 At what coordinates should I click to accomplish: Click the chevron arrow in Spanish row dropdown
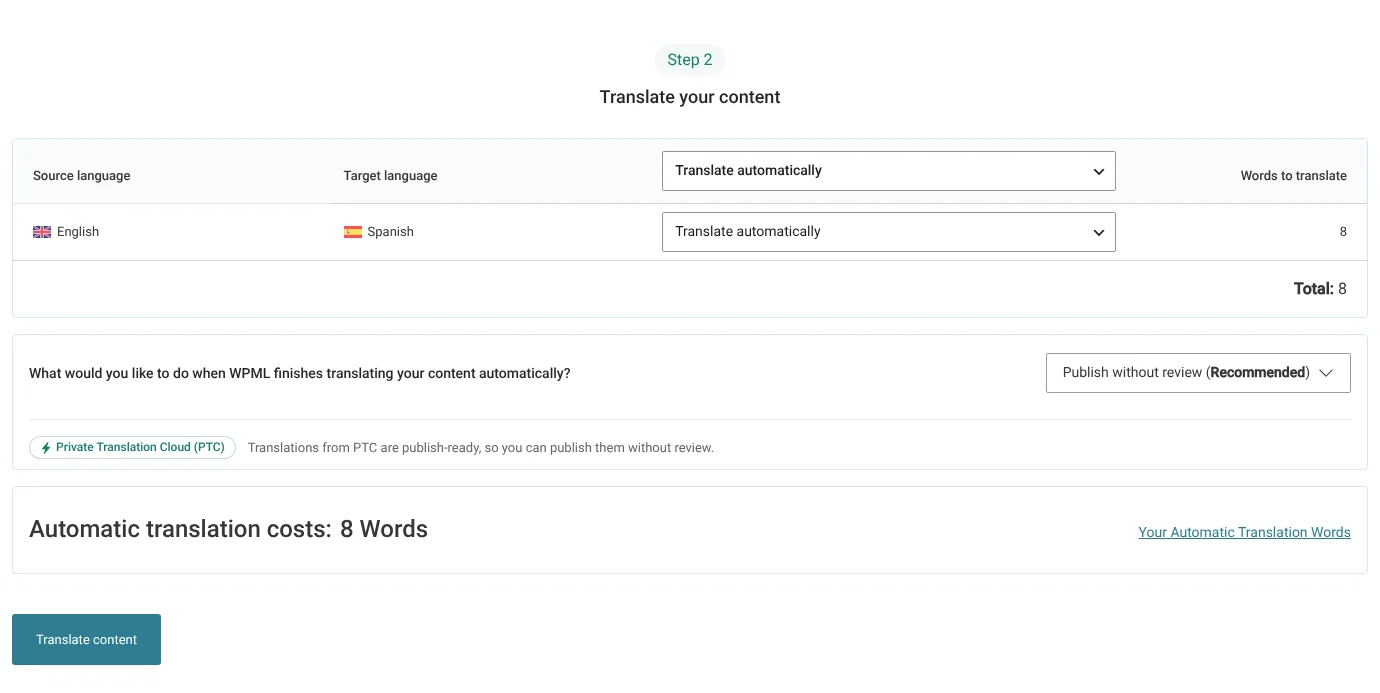(1099, 233)
